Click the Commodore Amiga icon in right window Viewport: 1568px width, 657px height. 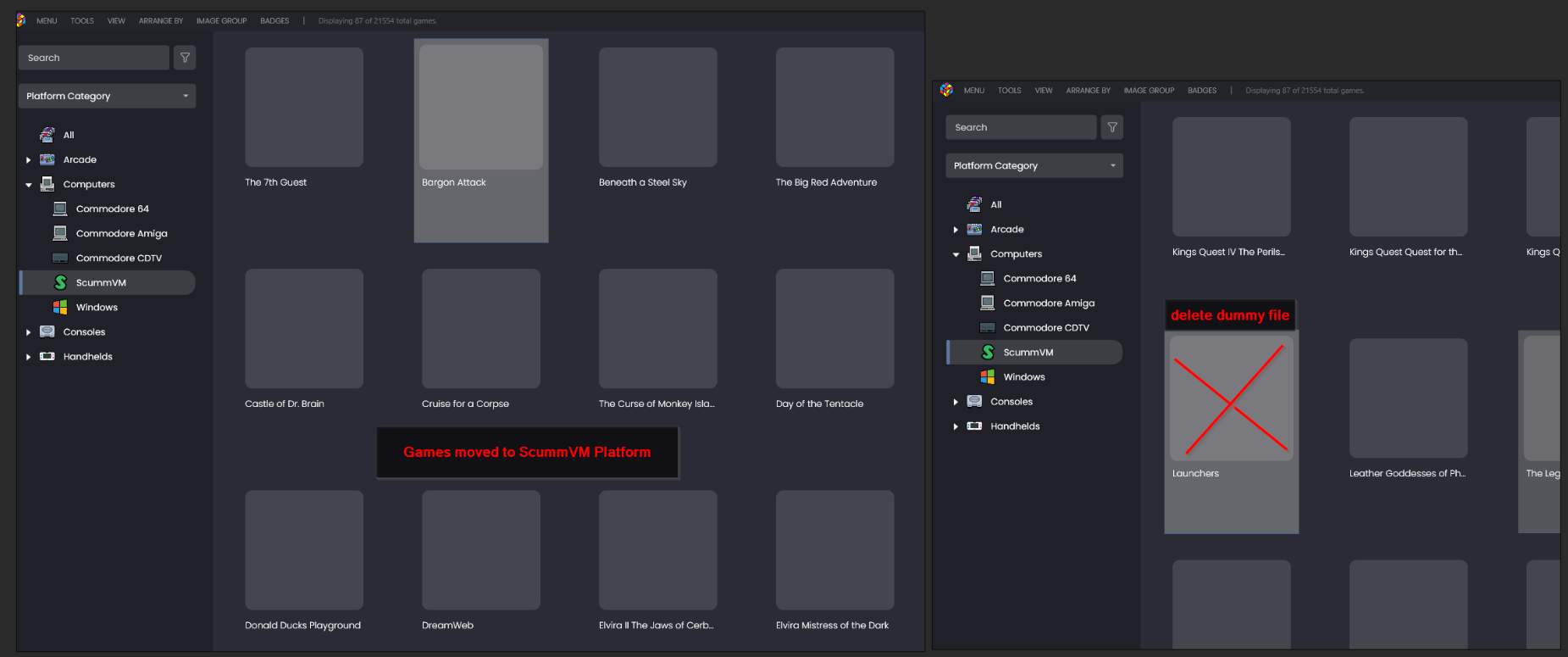click(x=988, y=303)
